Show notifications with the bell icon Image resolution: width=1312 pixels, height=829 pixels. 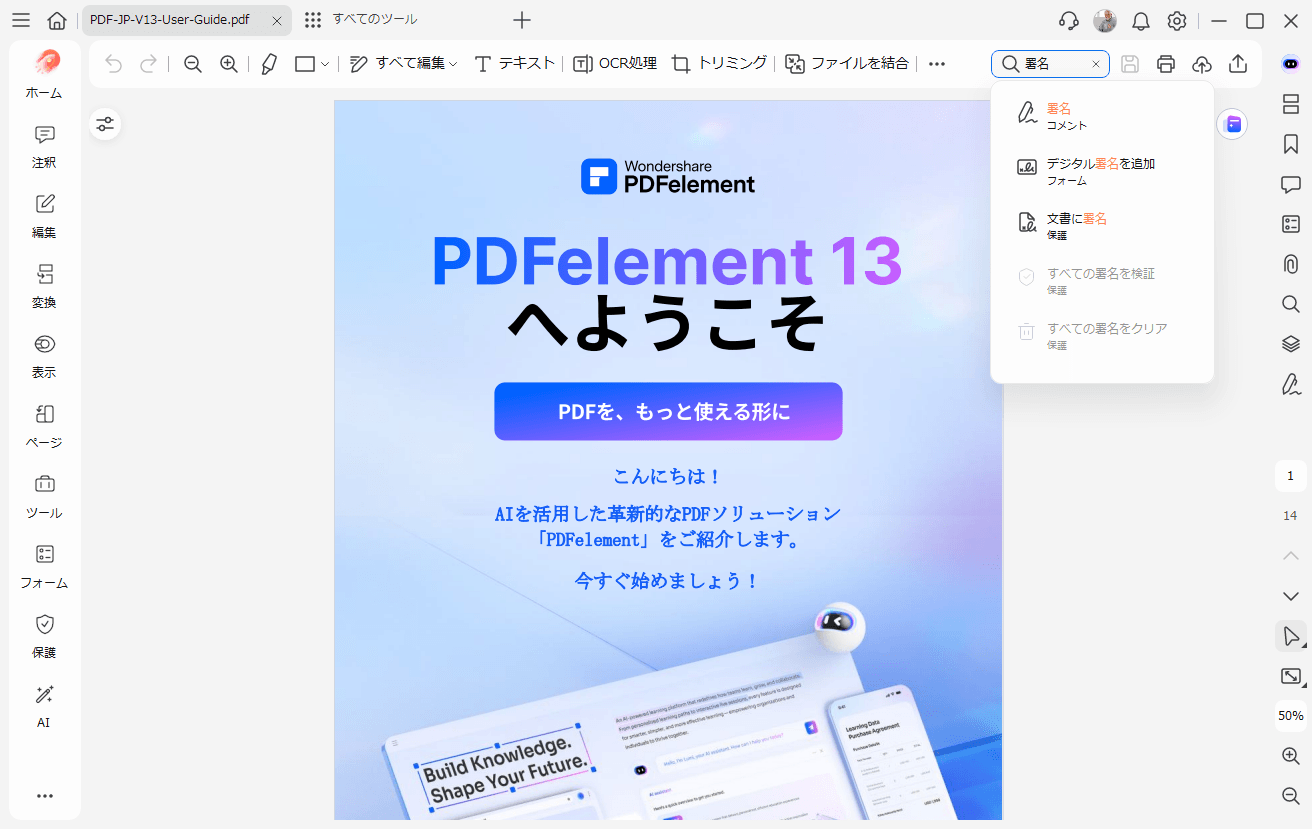tap(1141, 21)
